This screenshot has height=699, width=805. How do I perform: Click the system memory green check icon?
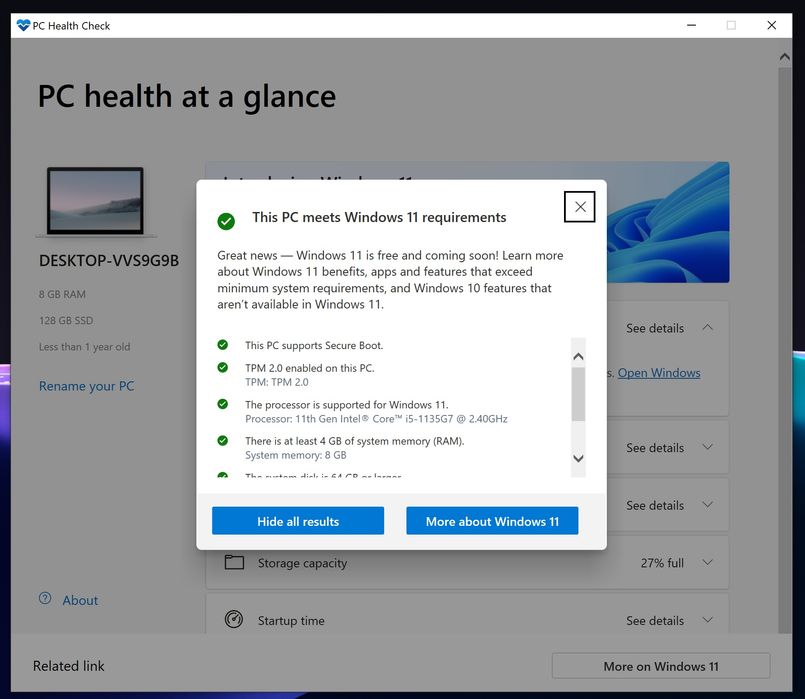(x=222, y=440)
